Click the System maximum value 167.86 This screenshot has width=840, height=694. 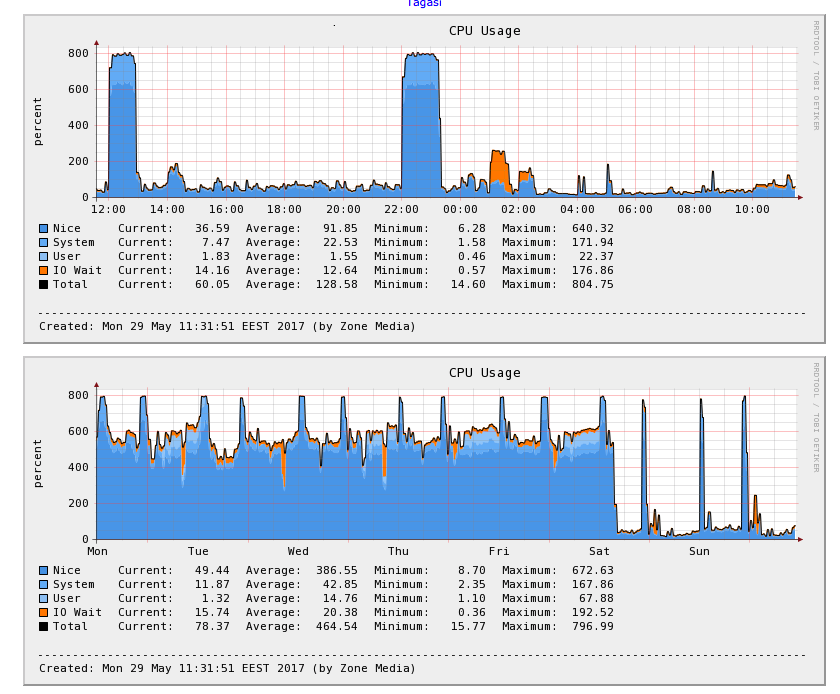(592, 585)
